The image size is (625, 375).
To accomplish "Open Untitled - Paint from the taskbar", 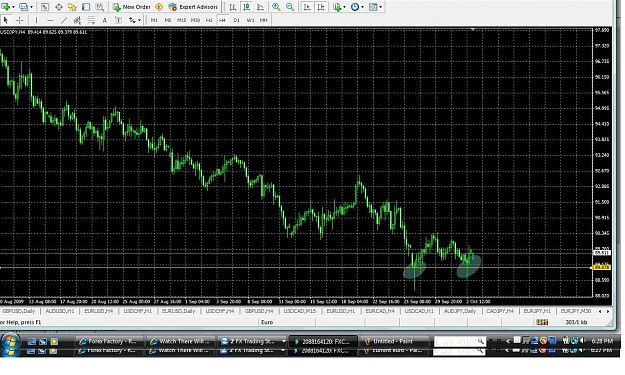I will (x=392, y=341).
